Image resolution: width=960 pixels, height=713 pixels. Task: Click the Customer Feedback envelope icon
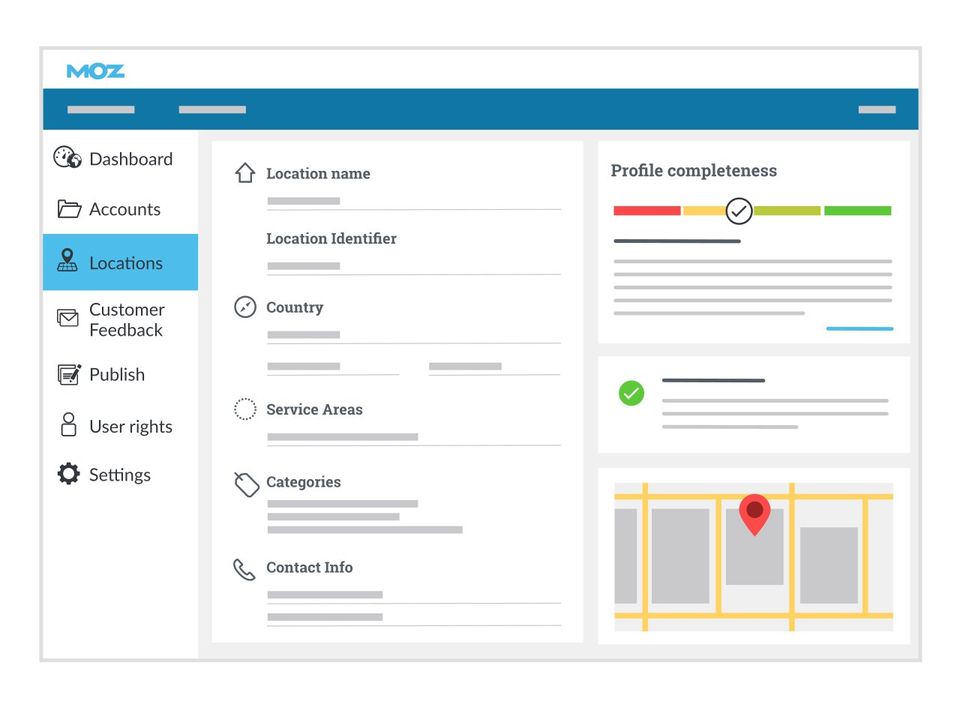(67, 318)
